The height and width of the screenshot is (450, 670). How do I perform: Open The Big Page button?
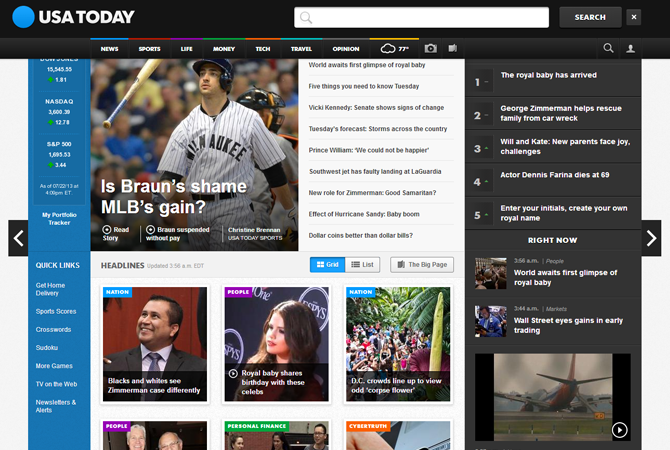[422, 265]
